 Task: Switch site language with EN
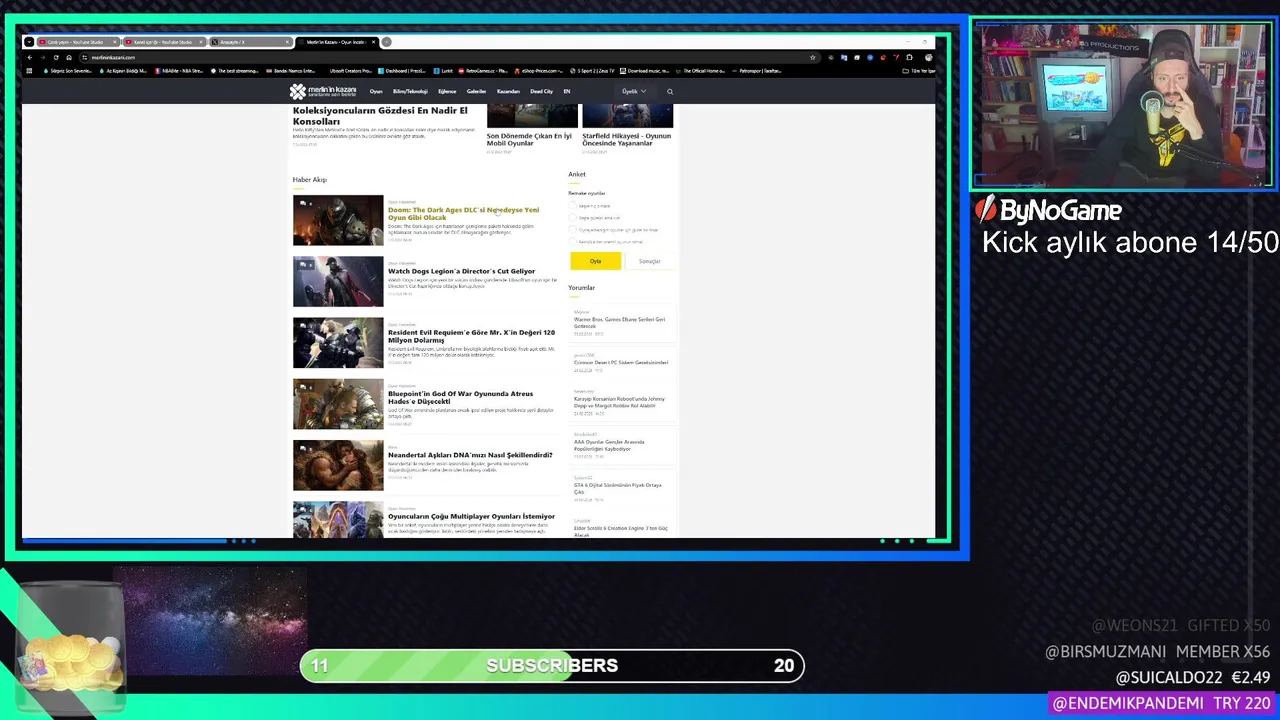(x=567, y=91)
